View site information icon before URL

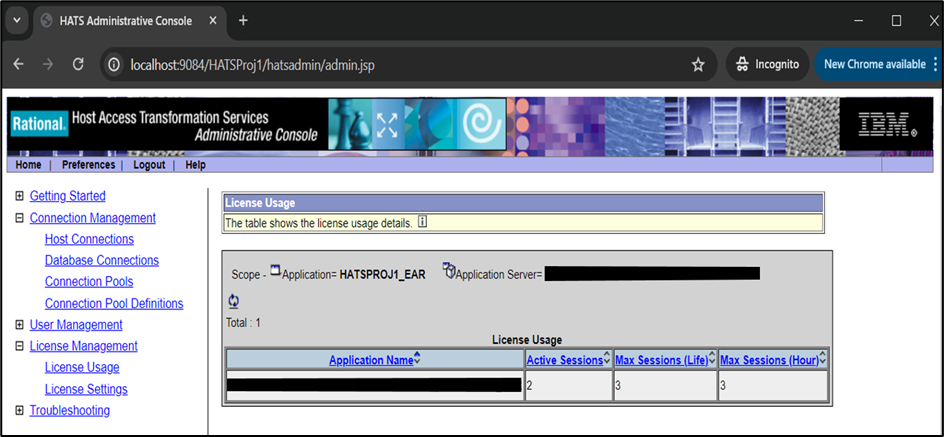click(x=113, y=64)
